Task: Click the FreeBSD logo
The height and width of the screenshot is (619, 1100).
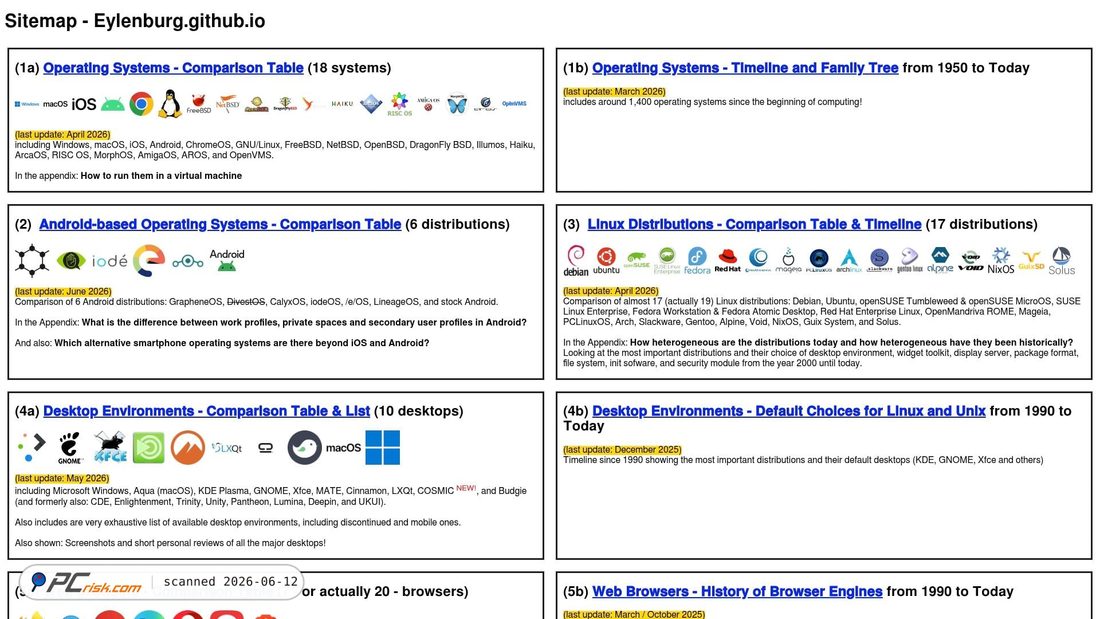Action: (x=199, y=104)
